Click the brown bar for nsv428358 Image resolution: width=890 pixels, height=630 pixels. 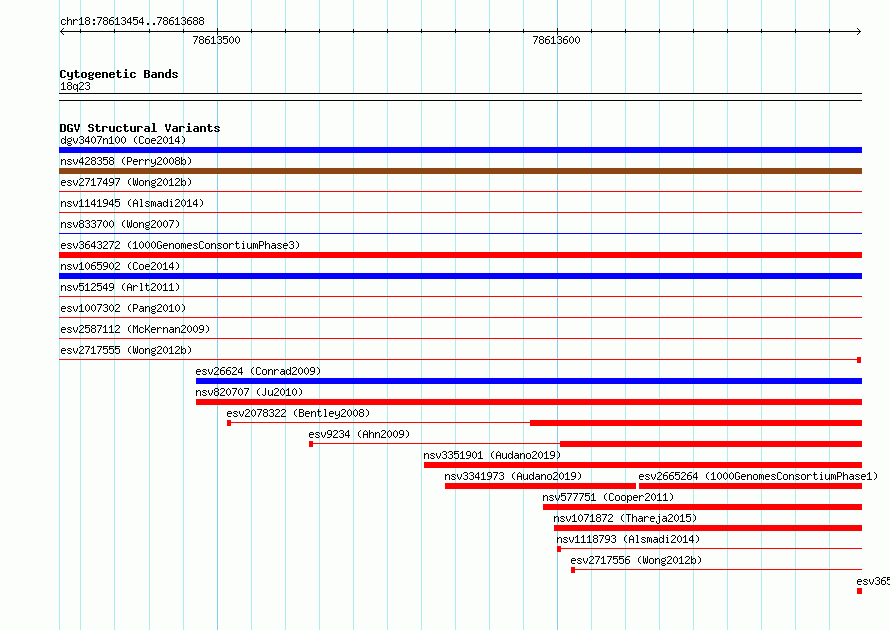point(460,171)
